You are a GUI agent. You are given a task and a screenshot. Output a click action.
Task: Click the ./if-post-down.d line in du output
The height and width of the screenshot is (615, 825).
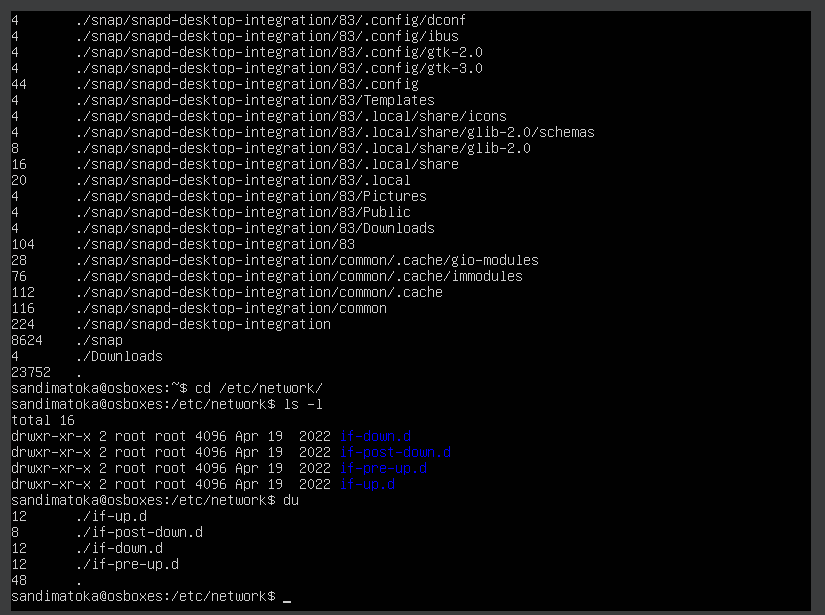[x=107, y=532]
